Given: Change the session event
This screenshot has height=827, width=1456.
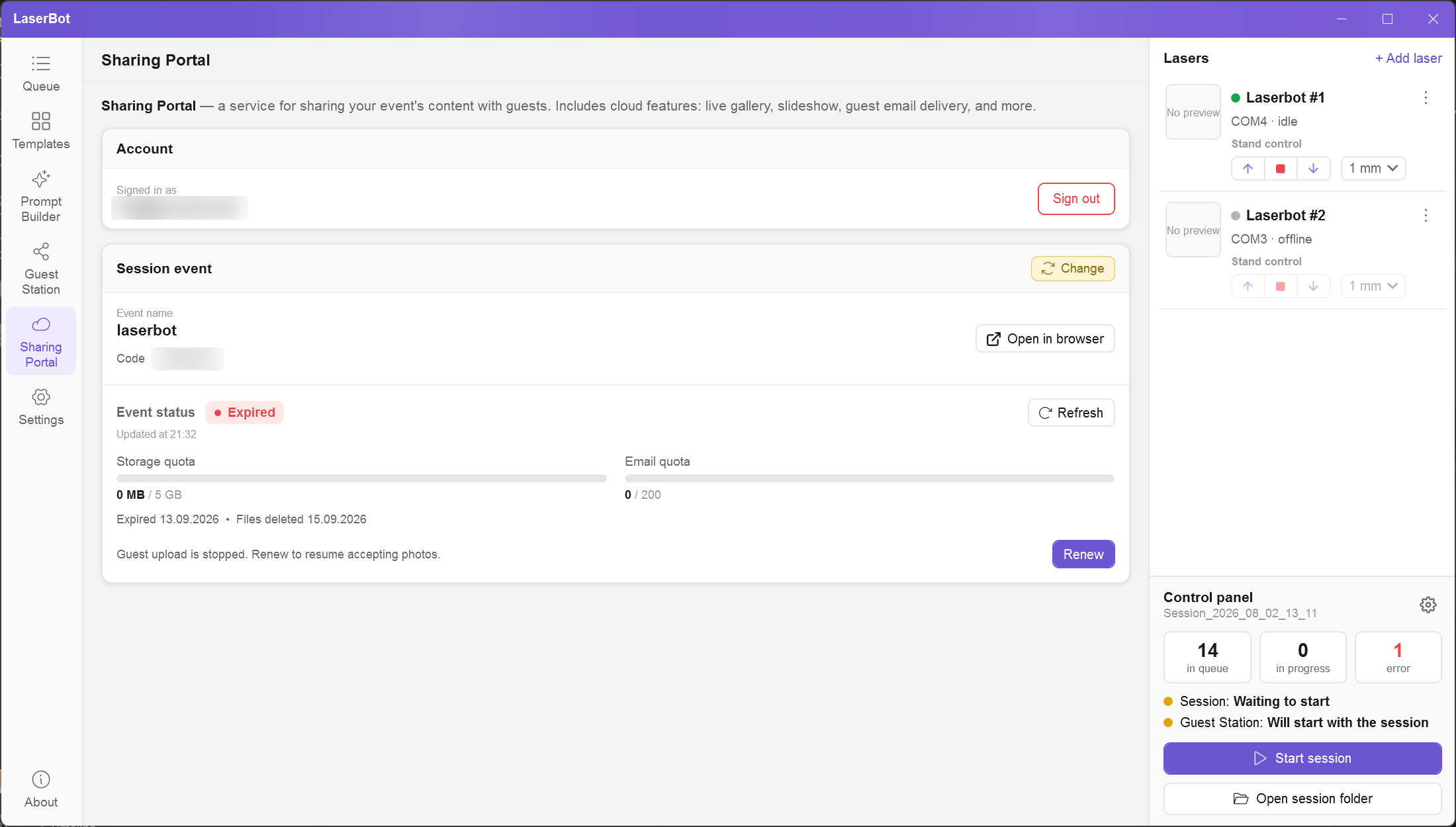Looking at the screenshot, I should click(1073, 269).
